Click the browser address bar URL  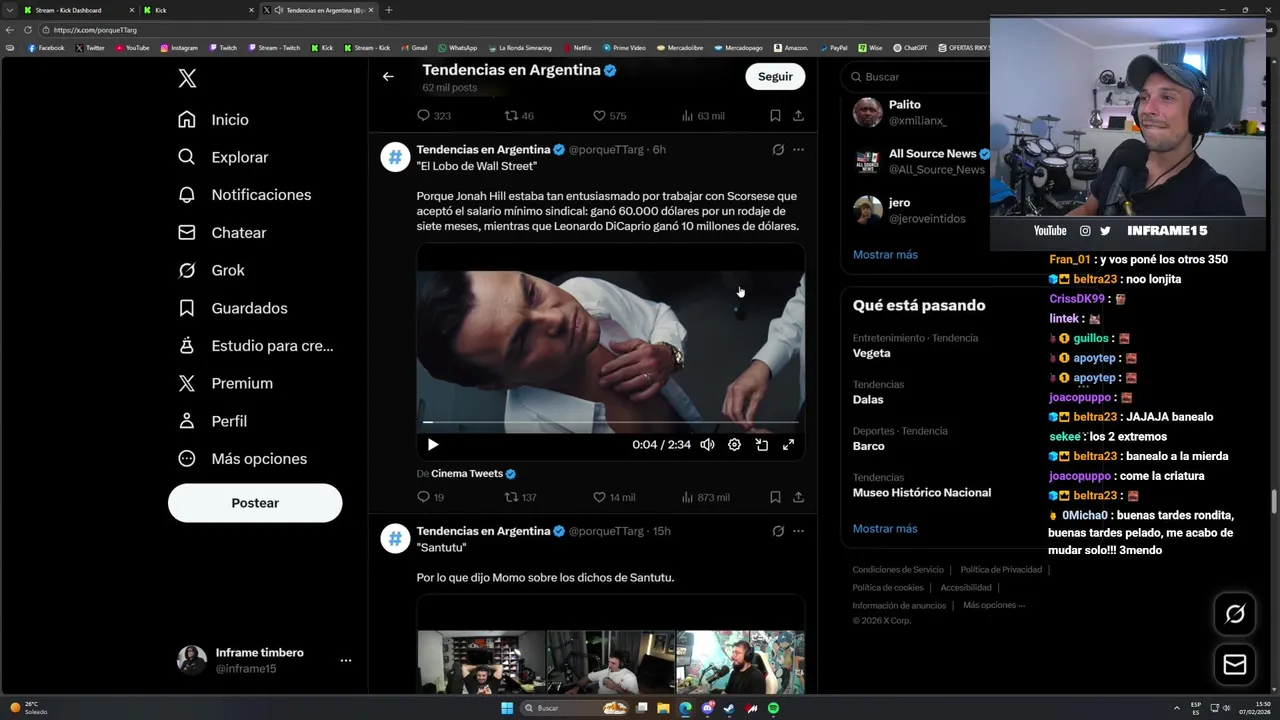95,30
